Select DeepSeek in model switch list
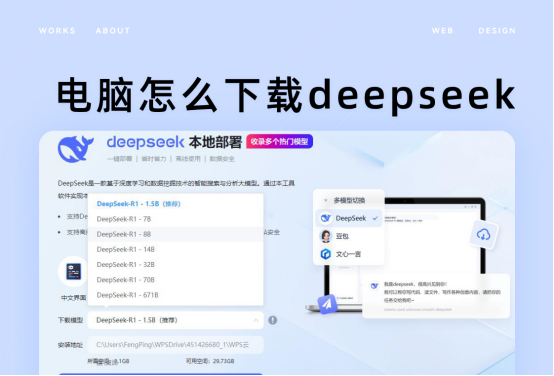Viewport: 554px width, 376px height. point(349,218)
